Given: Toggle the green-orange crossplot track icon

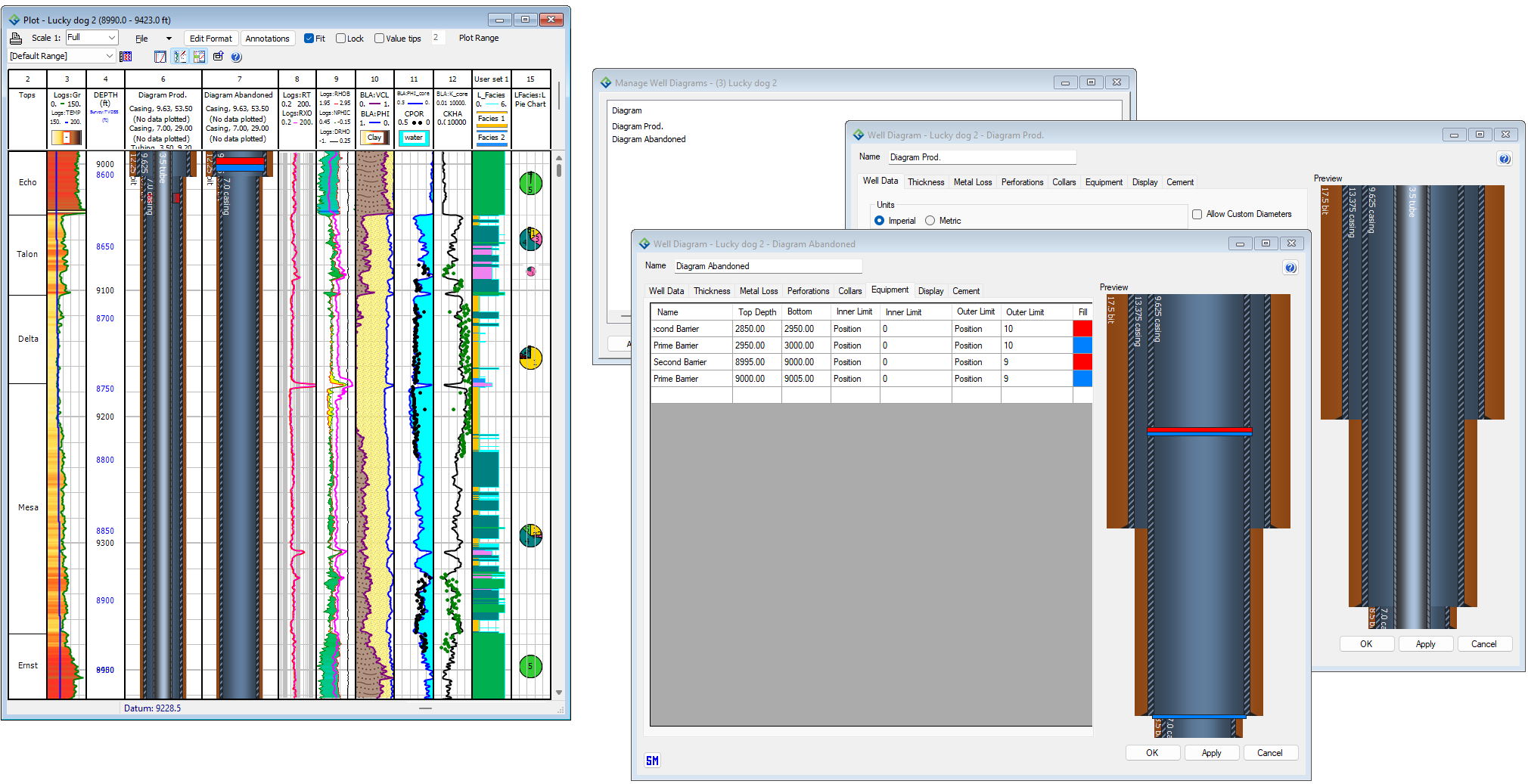Looking at the screenshot, I should point(199,57).
